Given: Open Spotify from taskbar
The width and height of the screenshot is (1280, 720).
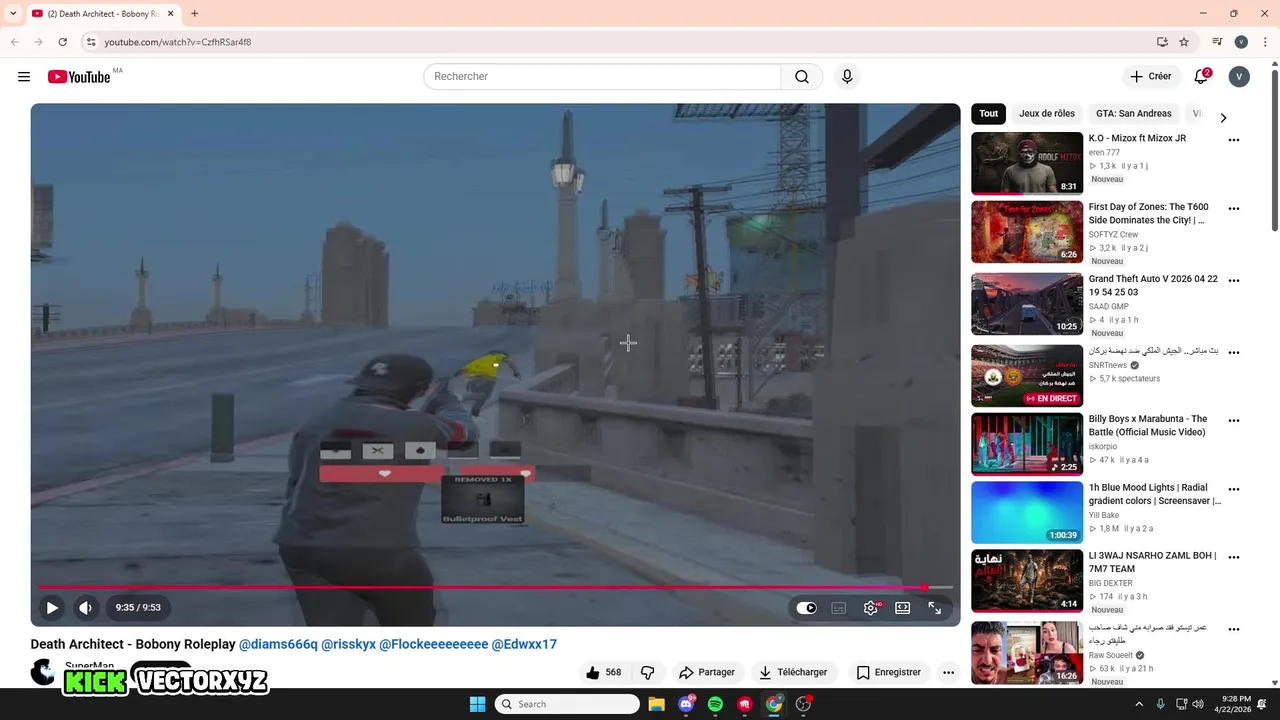Looking at the screenshot, I should [x=715, y=704].
